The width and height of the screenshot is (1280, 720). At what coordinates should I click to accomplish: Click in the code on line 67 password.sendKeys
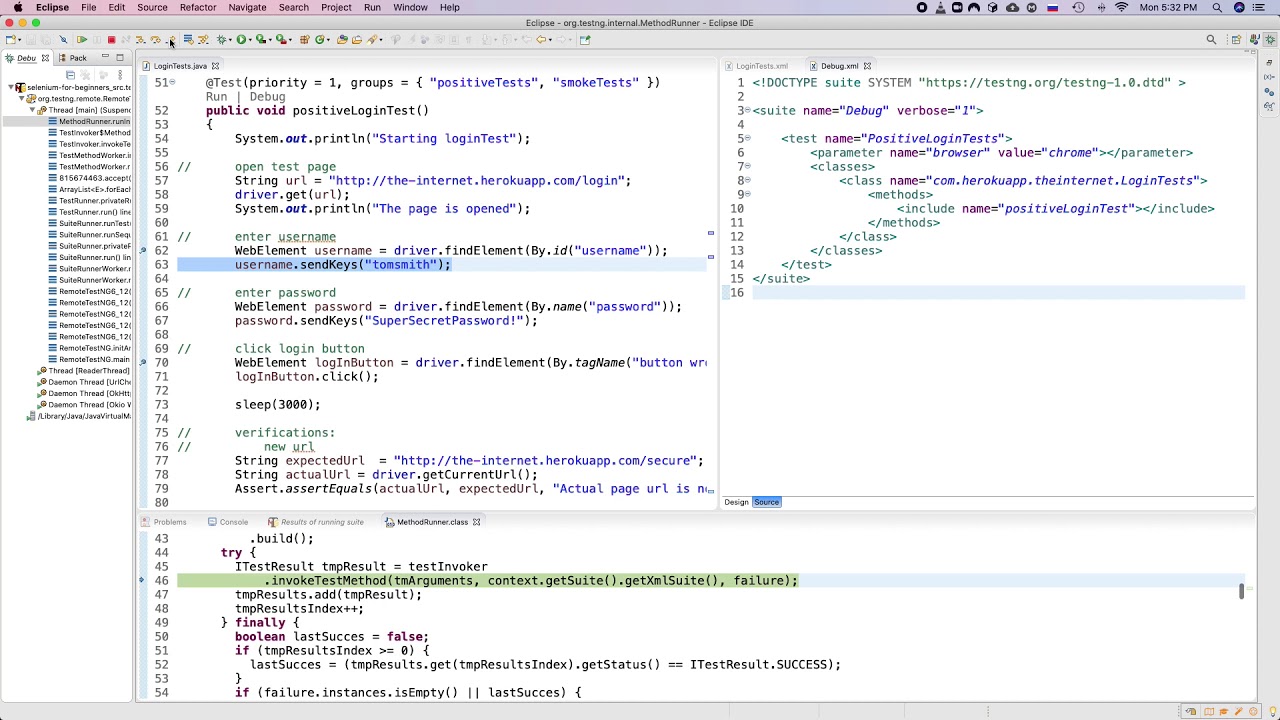(385, 321)
